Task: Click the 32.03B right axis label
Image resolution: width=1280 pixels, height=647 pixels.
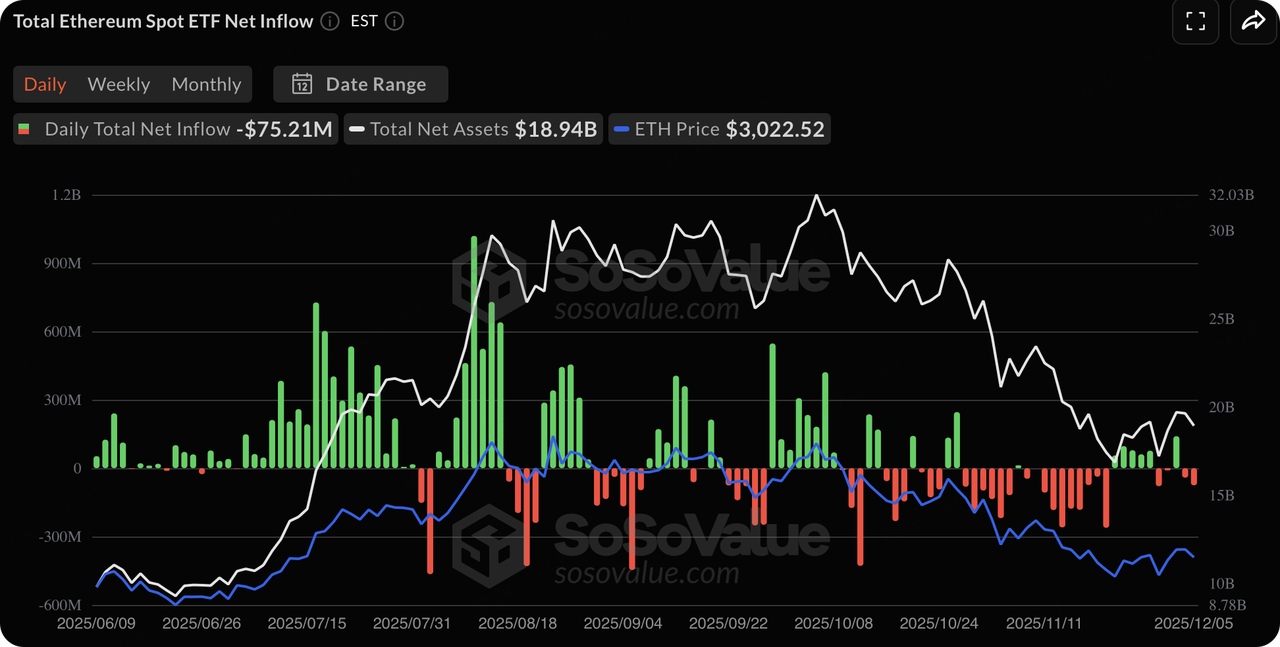Action: [x=1231, y=195]
